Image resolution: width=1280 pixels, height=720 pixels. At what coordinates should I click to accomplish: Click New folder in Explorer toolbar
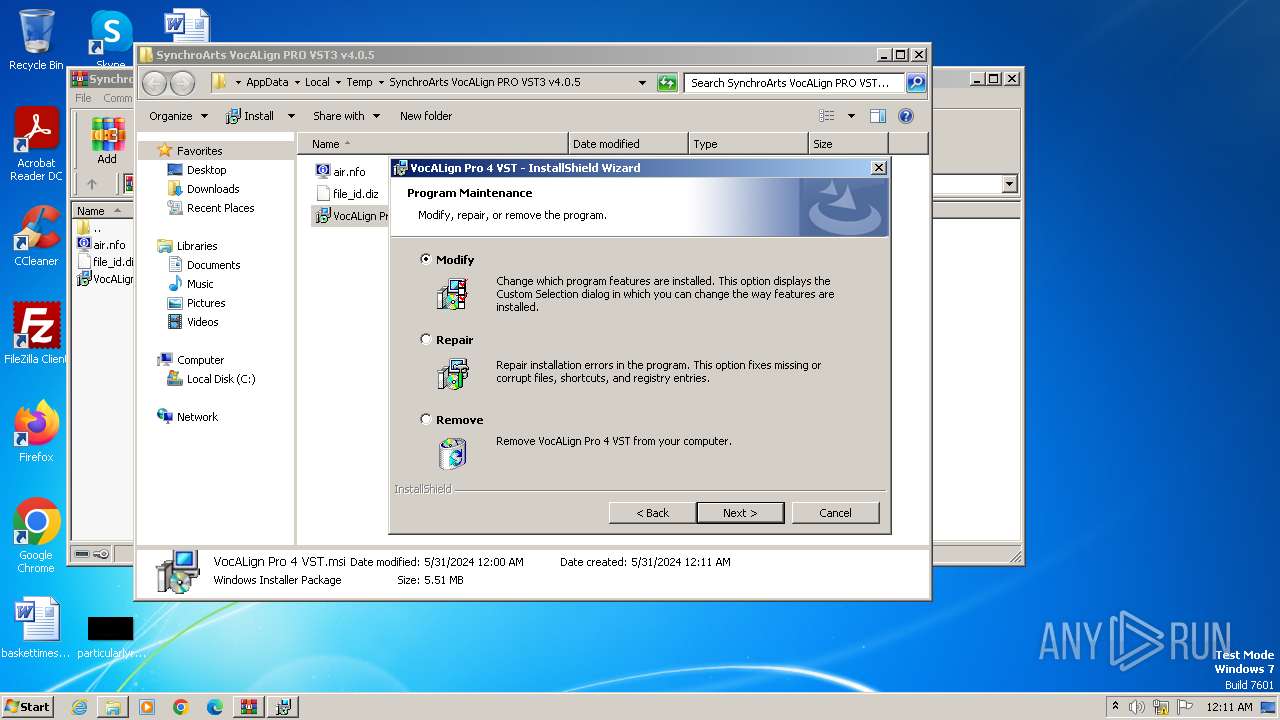point(426,116)
